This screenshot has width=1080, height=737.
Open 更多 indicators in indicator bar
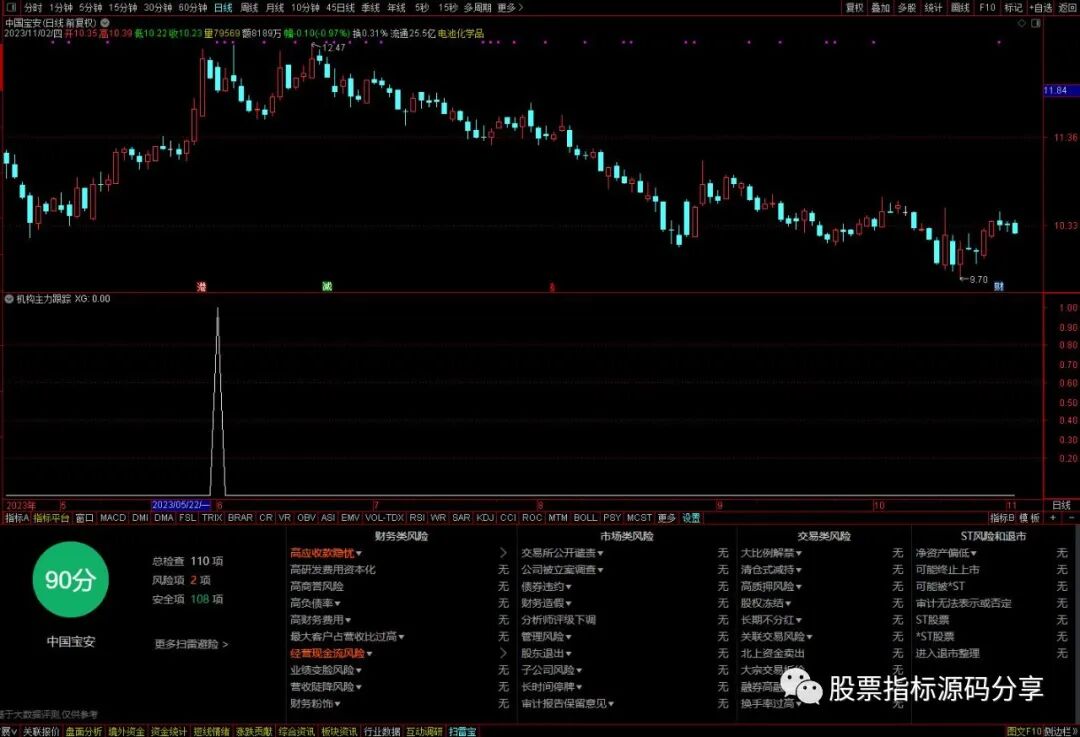tap(667, 517)
